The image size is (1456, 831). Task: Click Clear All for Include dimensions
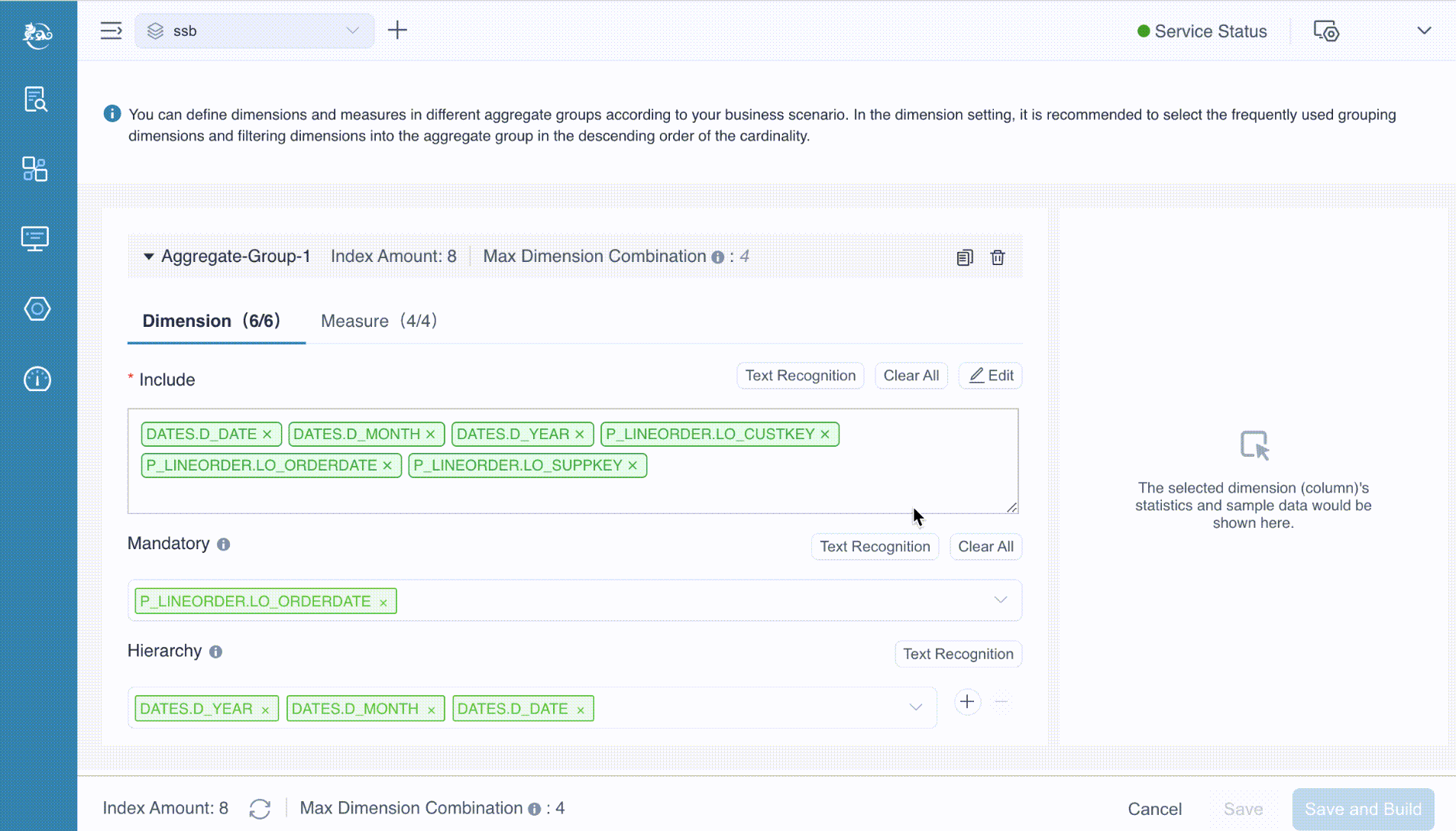point(911,376)
